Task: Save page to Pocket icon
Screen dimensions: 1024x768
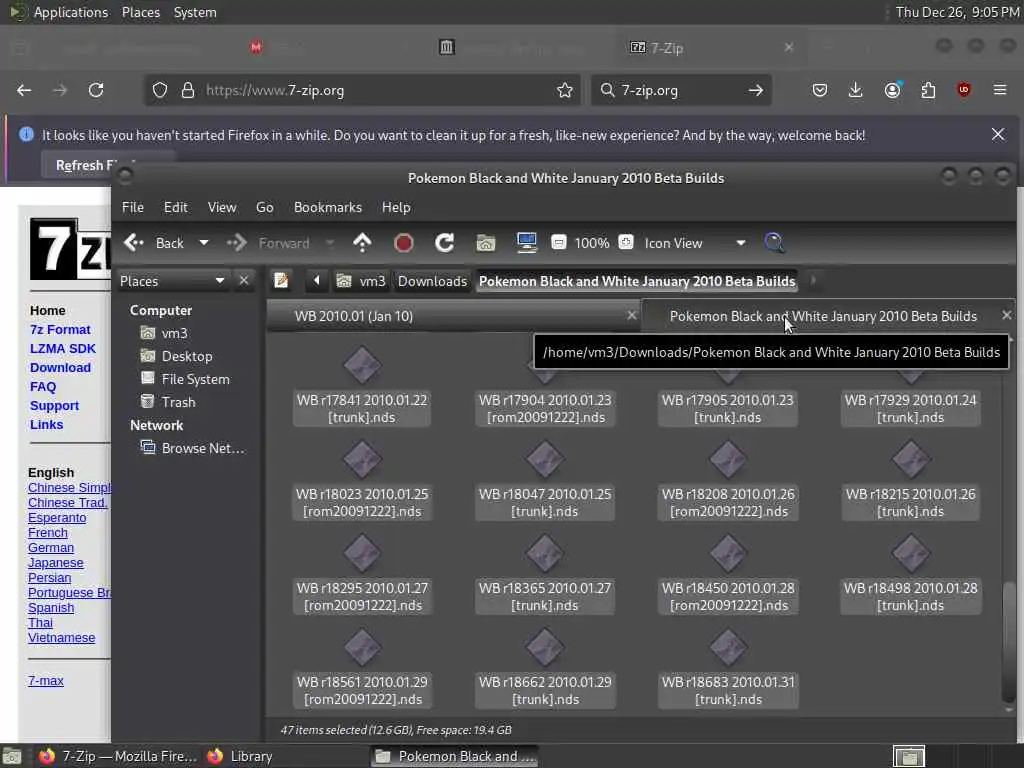Action: [x=820, y=90]
